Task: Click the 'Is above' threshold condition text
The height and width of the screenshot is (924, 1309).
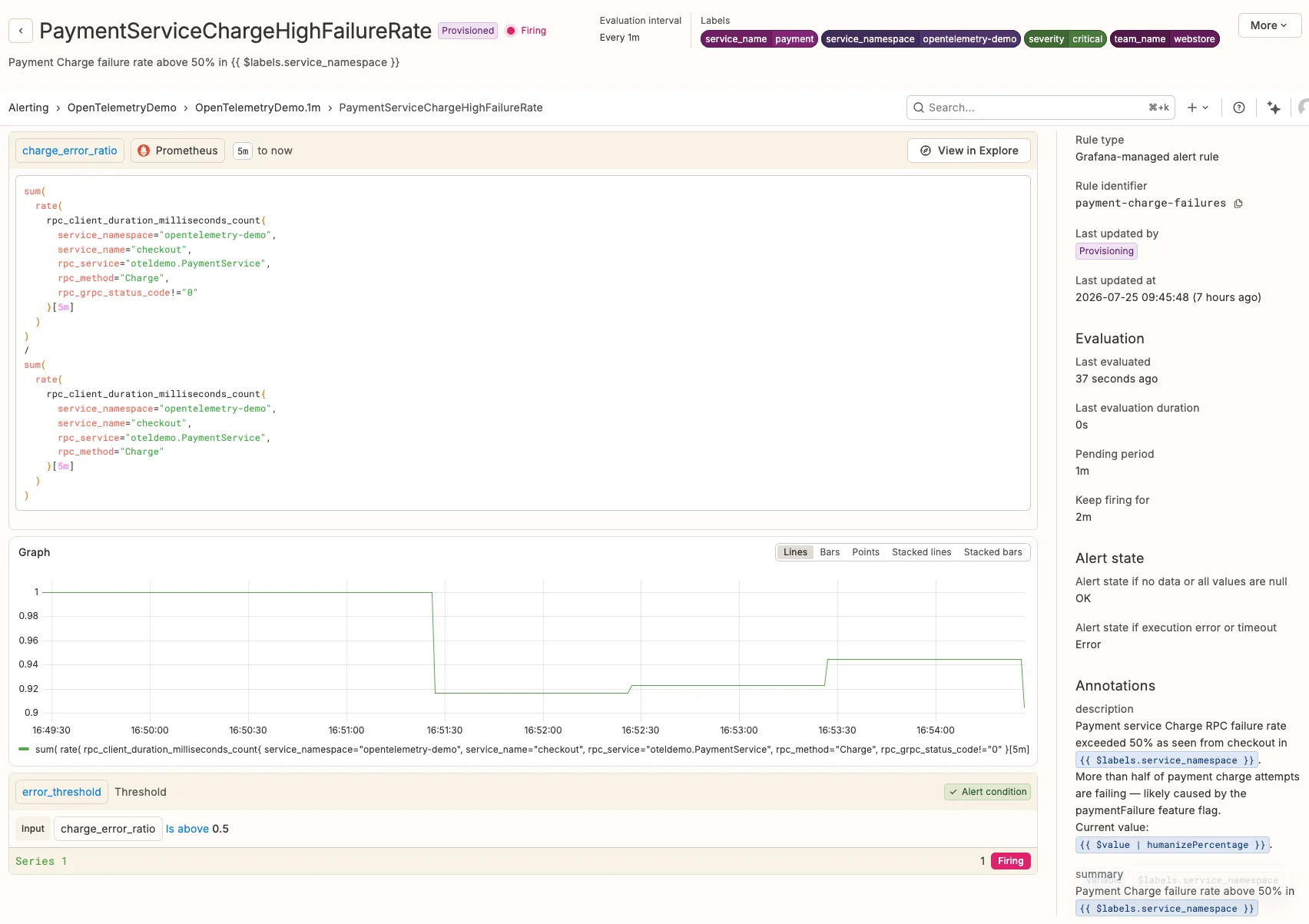Action: click(187, 829)
